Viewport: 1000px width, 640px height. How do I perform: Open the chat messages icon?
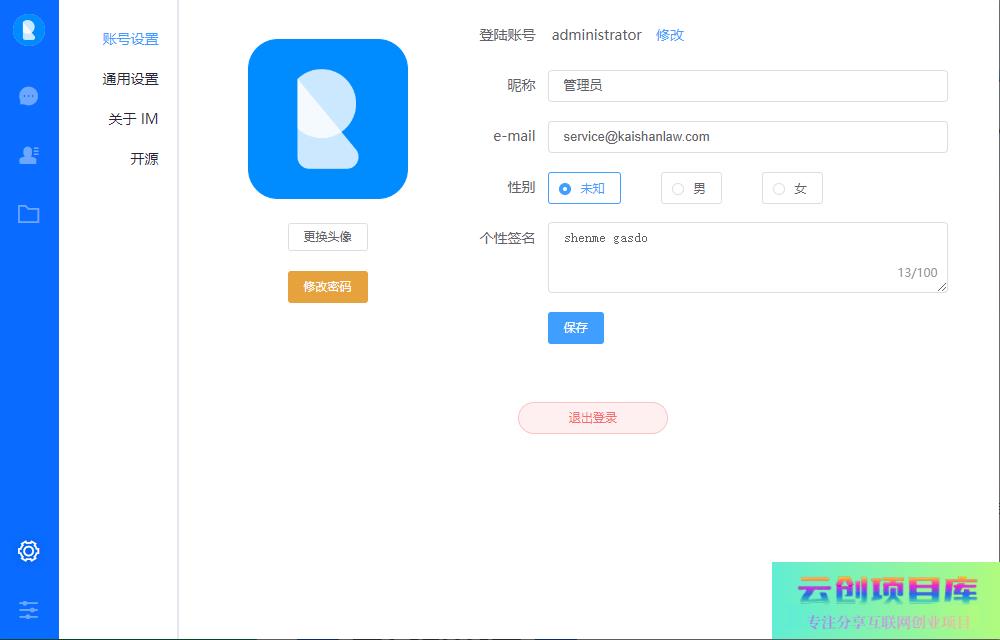tap(29, 96)
